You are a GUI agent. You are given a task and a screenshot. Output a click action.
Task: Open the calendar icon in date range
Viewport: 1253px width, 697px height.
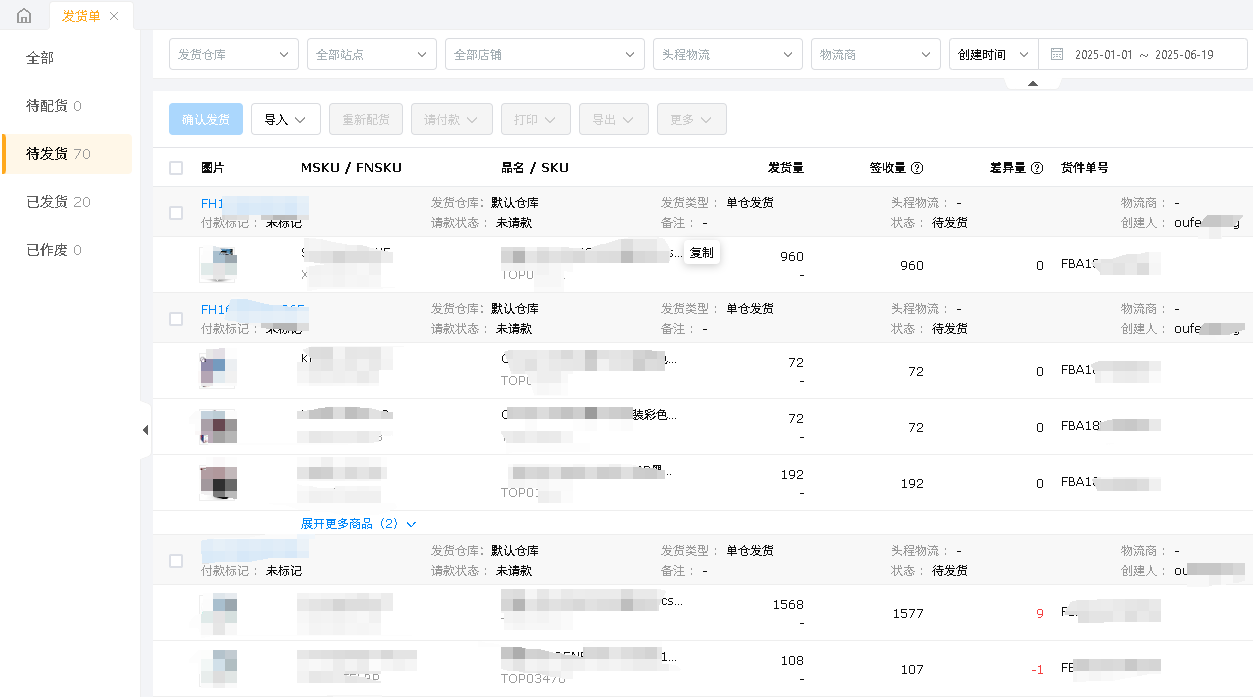1057,54
